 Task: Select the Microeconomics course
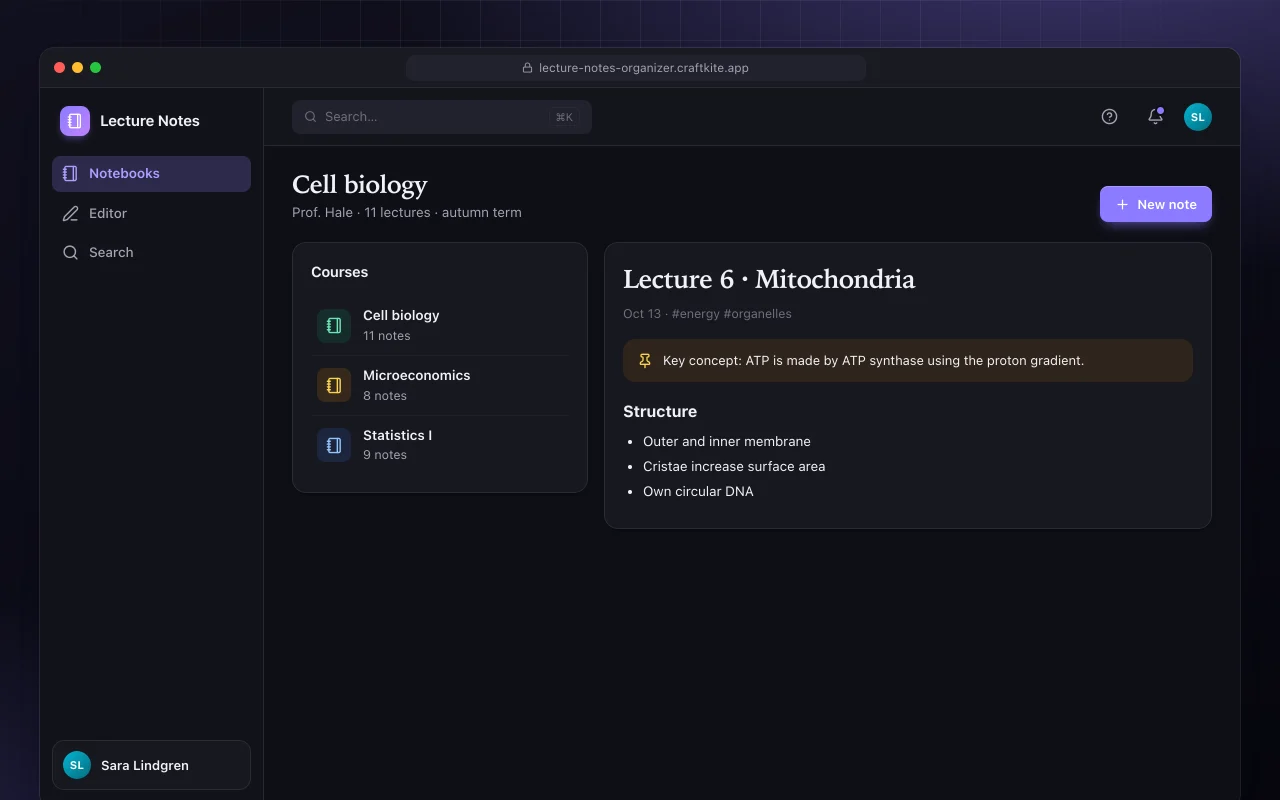(440, 385)
